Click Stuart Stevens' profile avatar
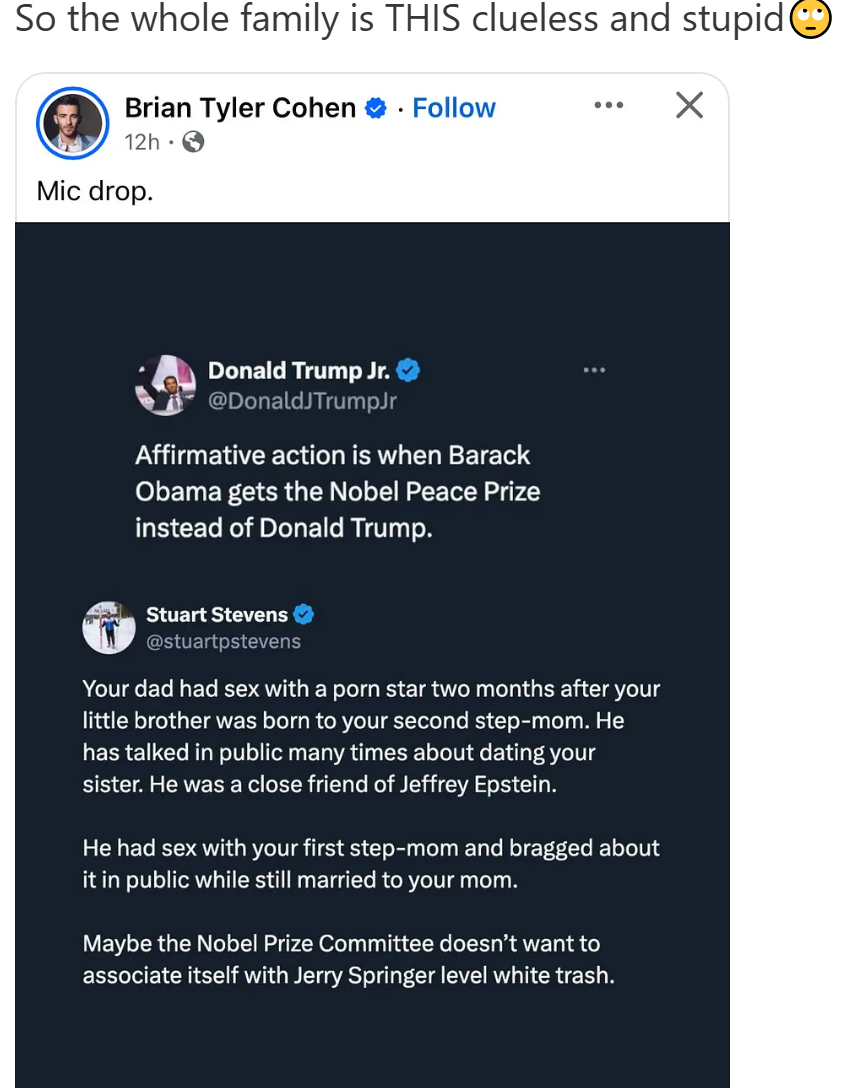Screen dimensions: 853x1088 tap(109, 627)
